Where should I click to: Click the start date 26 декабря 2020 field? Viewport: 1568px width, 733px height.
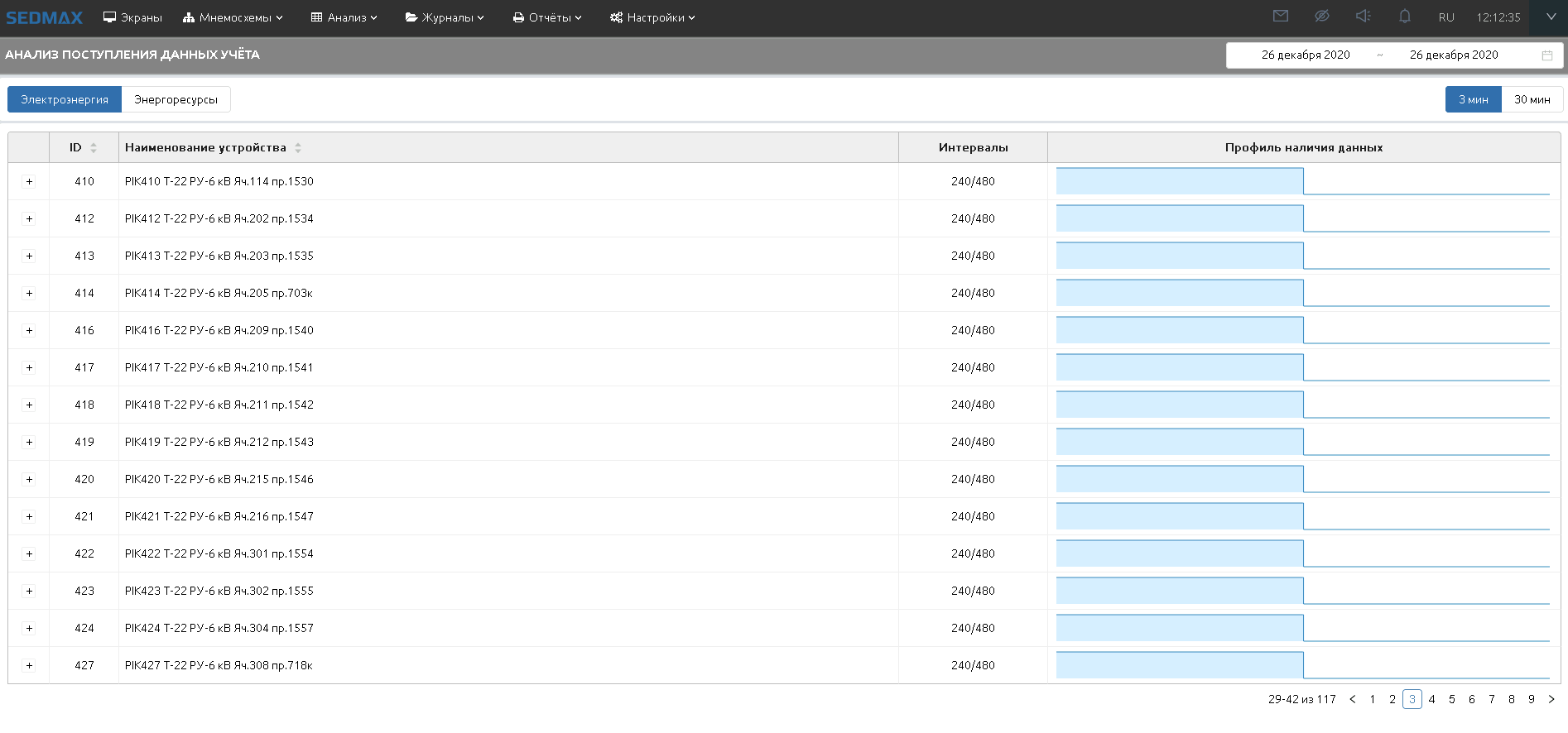pos(1306,55)
